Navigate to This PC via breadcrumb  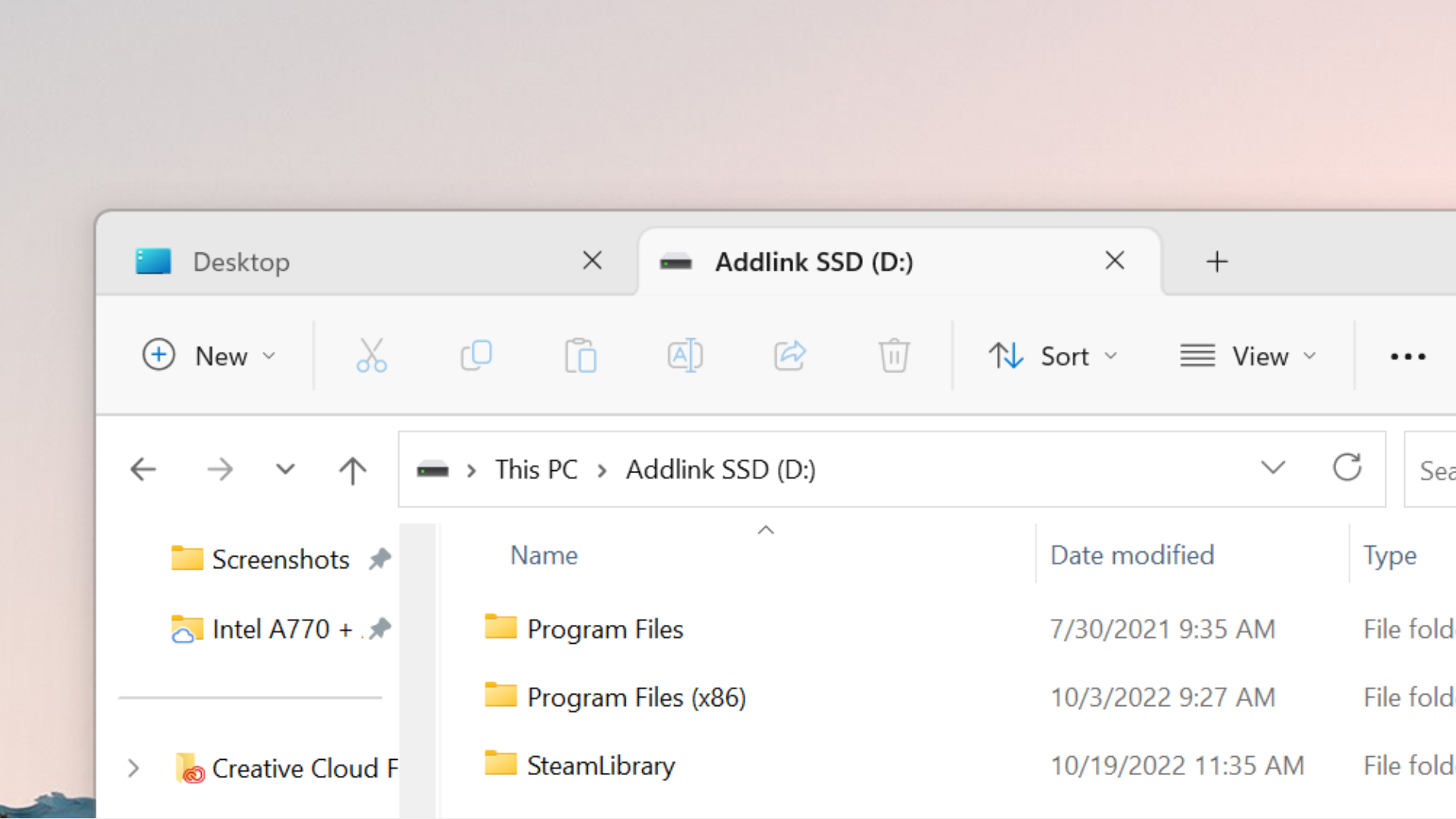tap(536, 469)
